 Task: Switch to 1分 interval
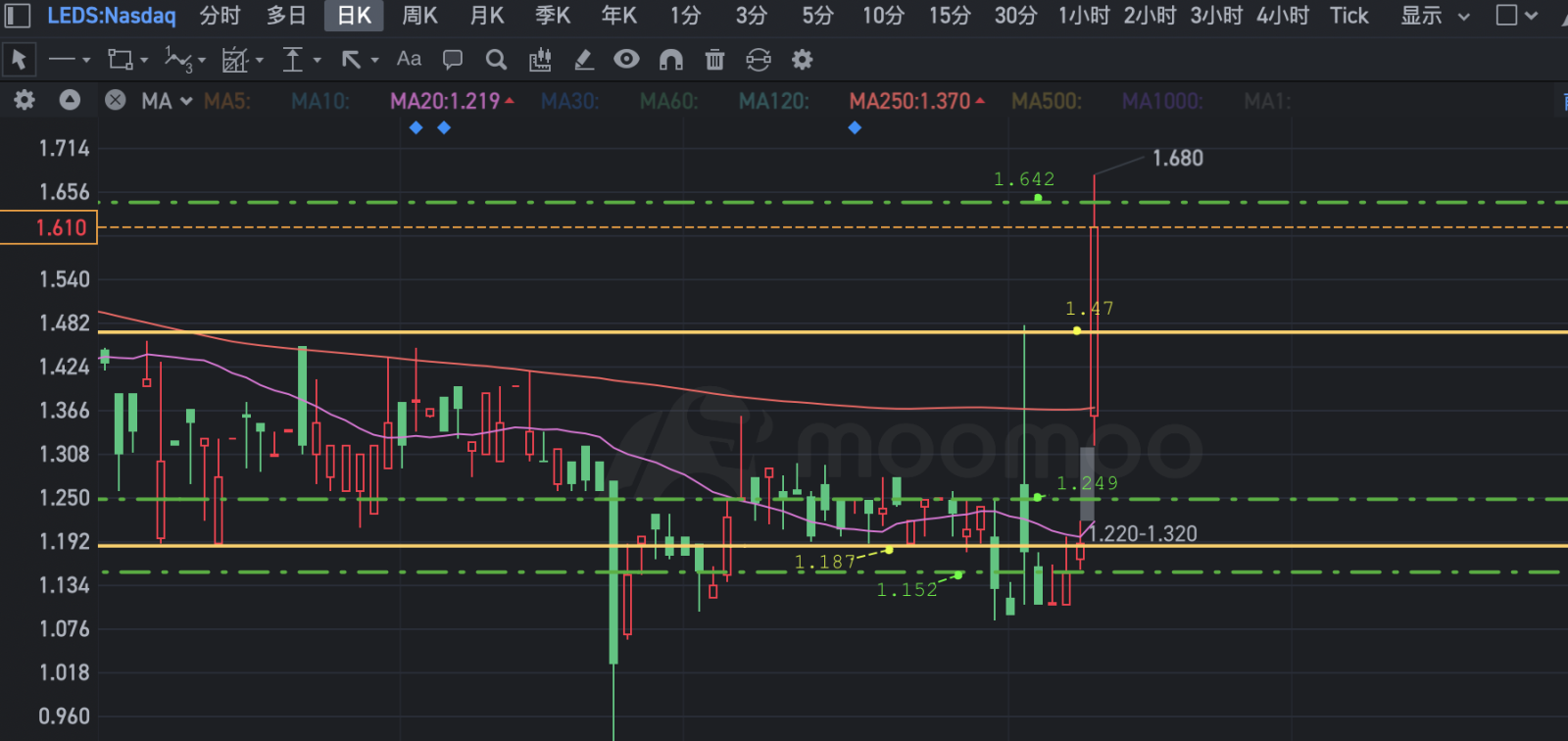tap(685, 16)
